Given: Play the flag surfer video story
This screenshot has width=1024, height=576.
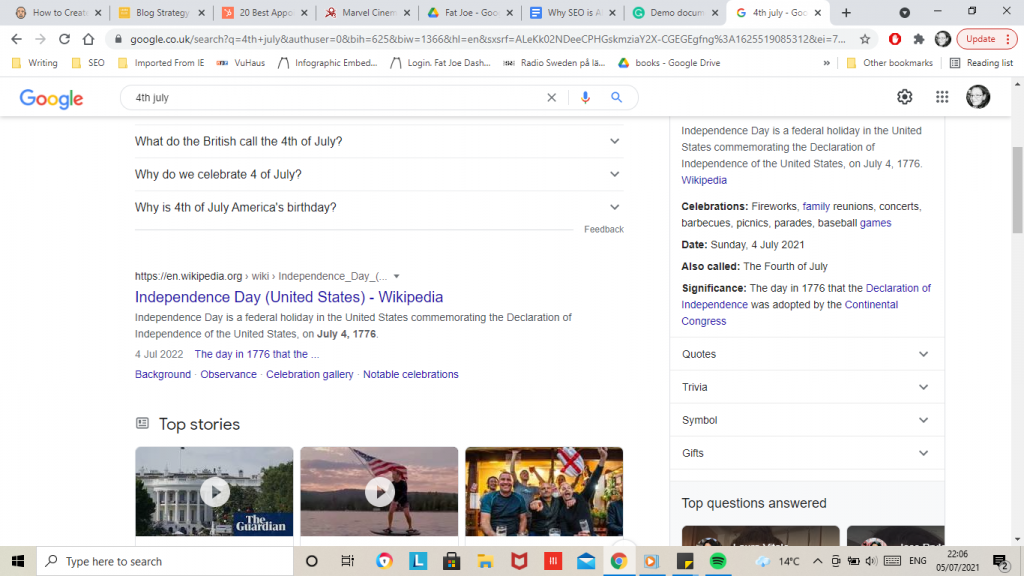Looking at the screenshot, I should pyautogui.click(x=379, y=491).
